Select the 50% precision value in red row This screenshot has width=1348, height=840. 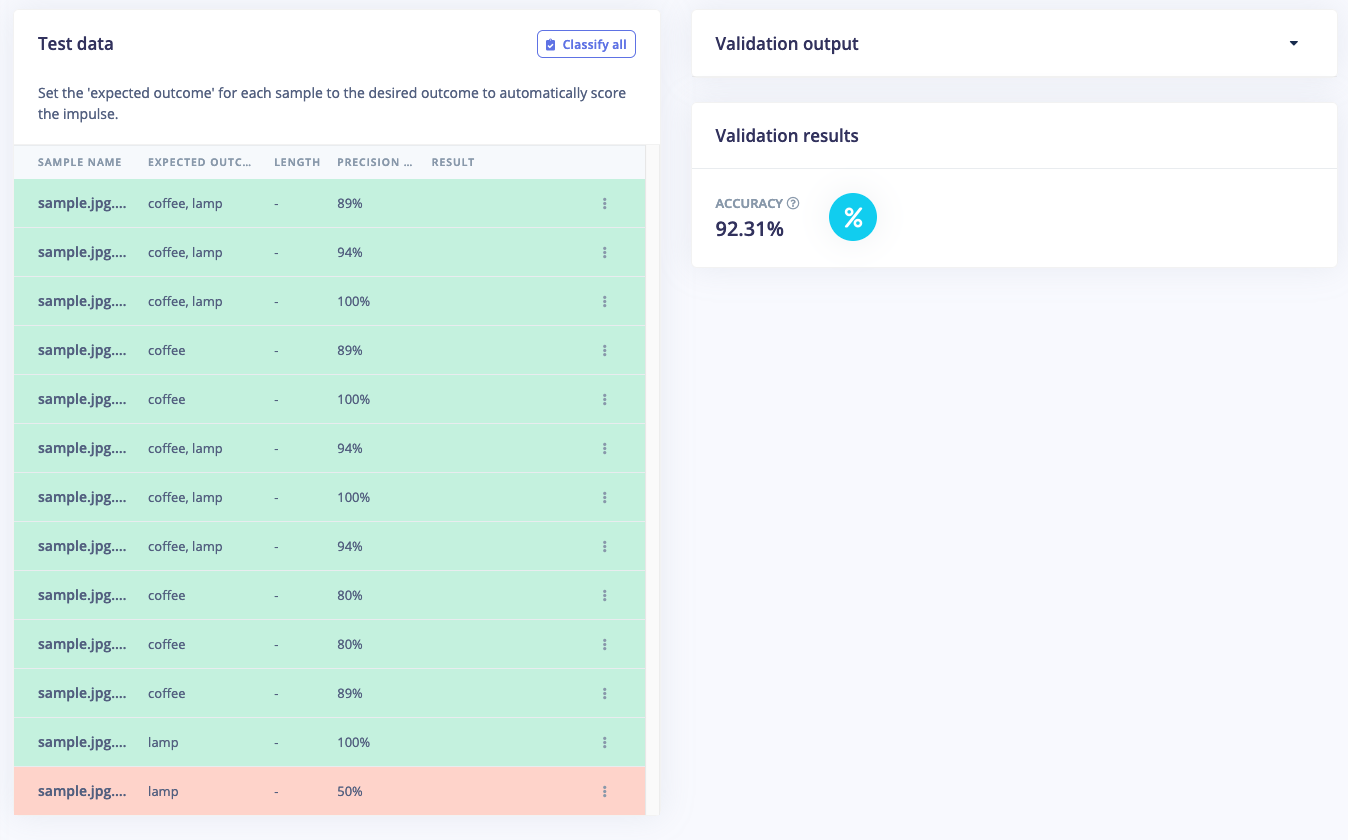click(350, 792)
